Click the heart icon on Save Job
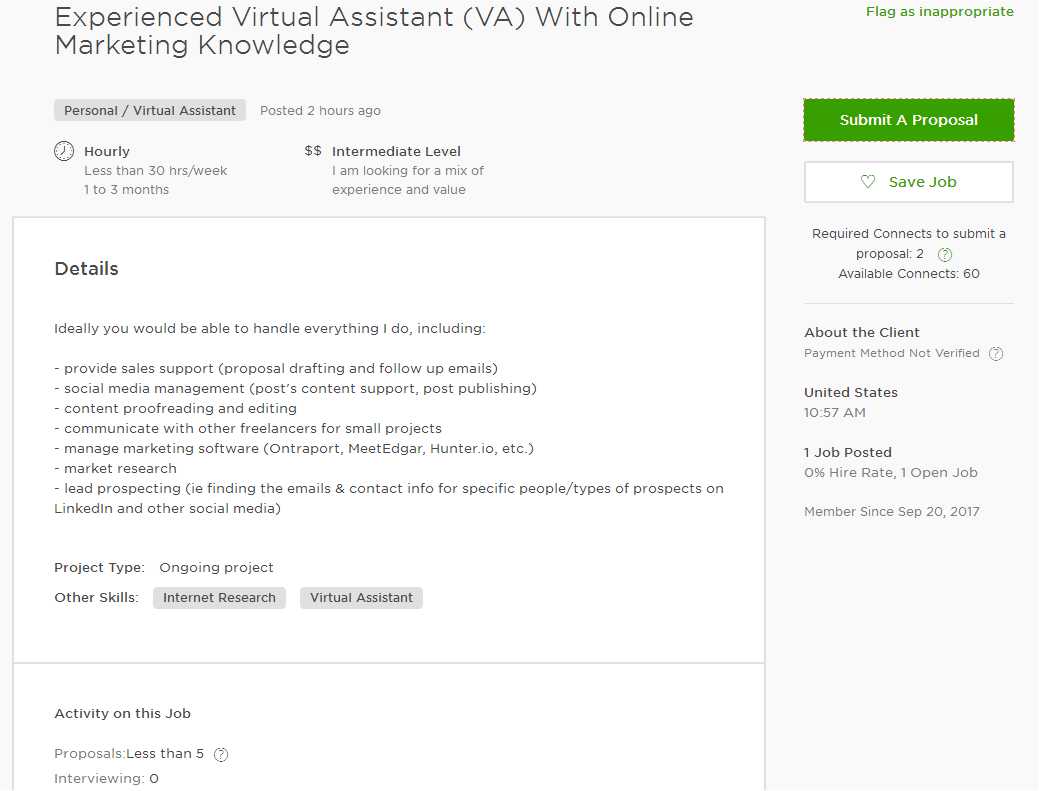This screenshot has width=1039, height=791. [x=867, y=181]
